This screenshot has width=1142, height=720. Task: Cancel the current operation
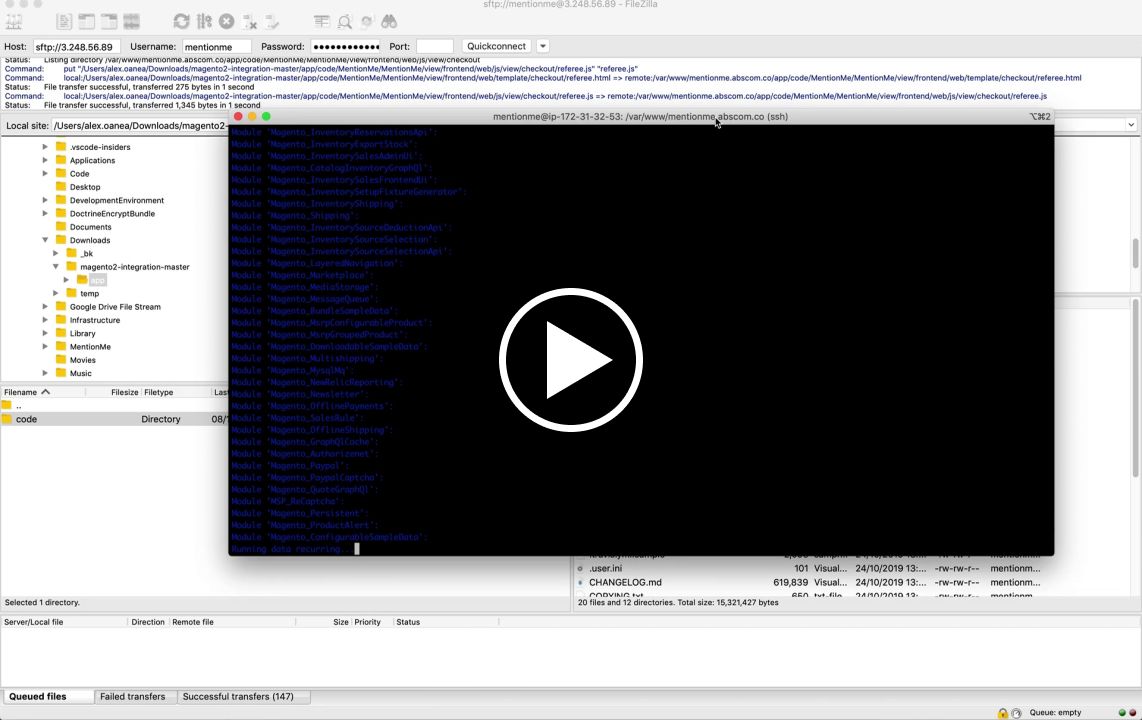(226, 21)
